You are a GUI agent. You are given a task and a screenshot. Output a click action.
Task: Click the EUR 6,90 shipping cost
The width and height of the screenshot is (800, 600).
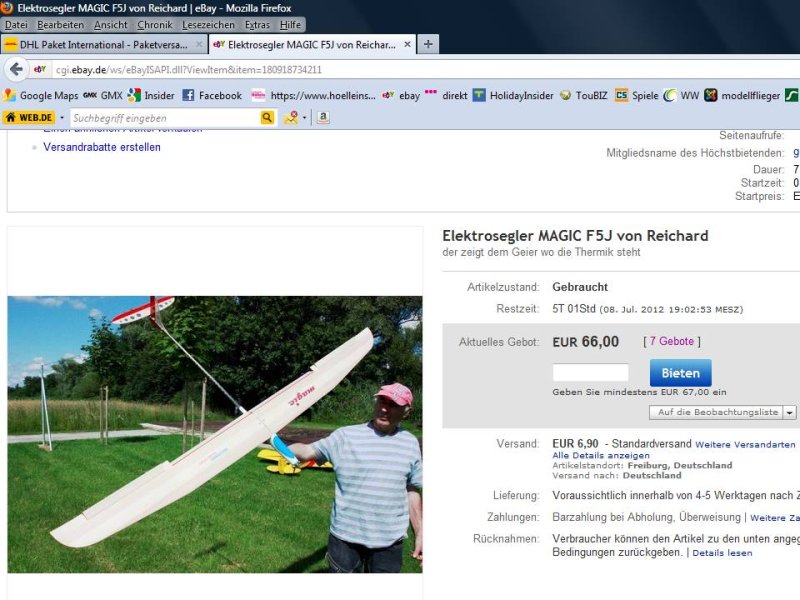575,444
